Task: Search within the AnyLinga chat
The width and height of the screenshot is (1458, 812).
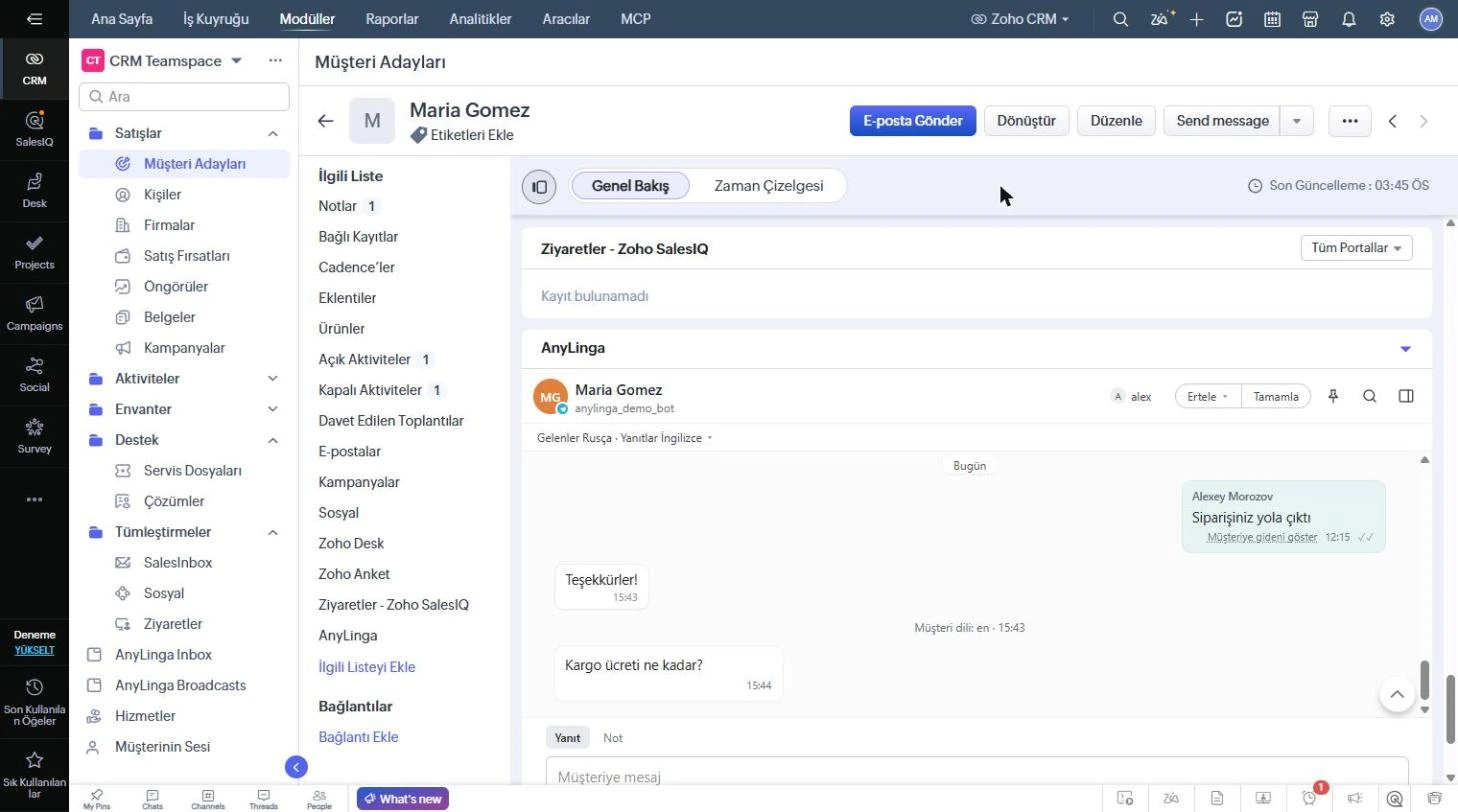Action: pyautogui.click(x=1370, y=396)
